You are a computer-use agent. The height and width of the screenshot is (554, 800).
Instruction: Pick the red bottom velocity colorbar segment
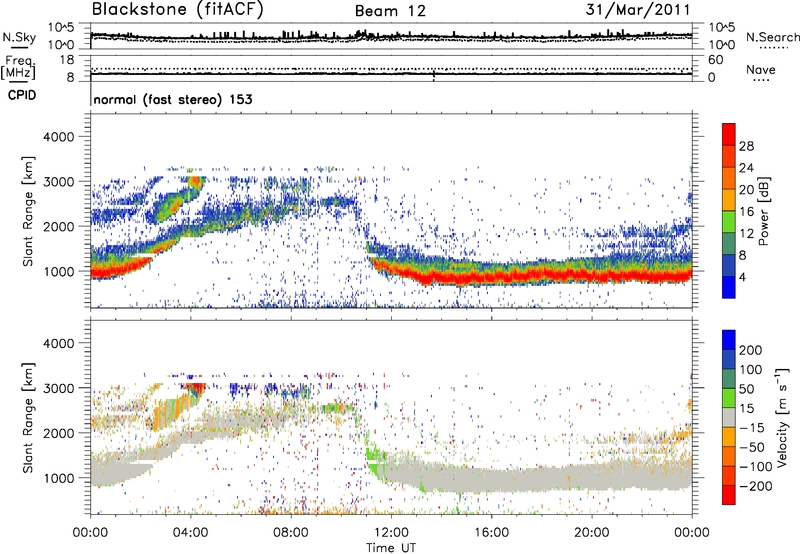[729, 495]
